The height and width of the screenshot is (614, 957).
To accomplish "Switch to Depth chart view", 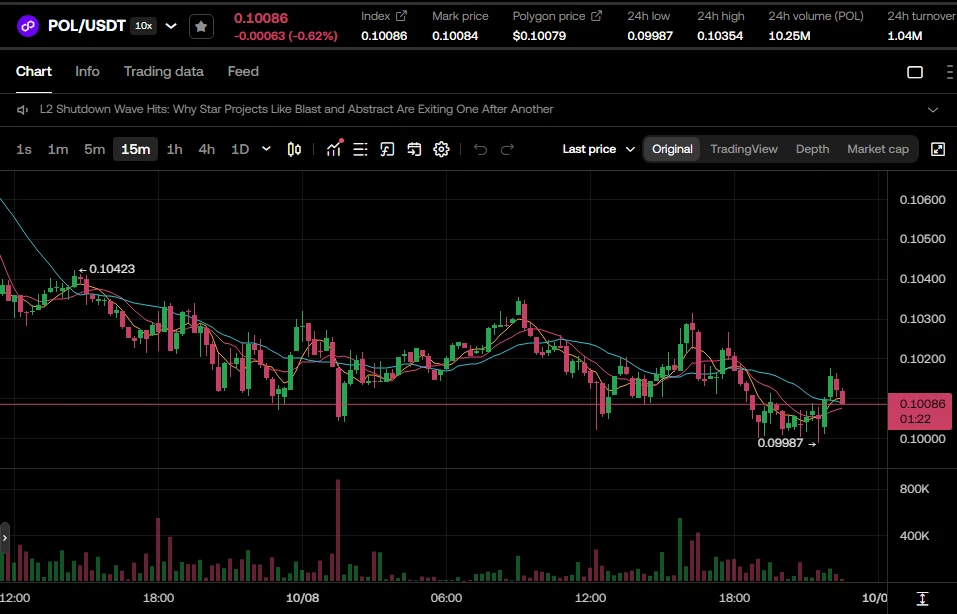I will [812, 149].
